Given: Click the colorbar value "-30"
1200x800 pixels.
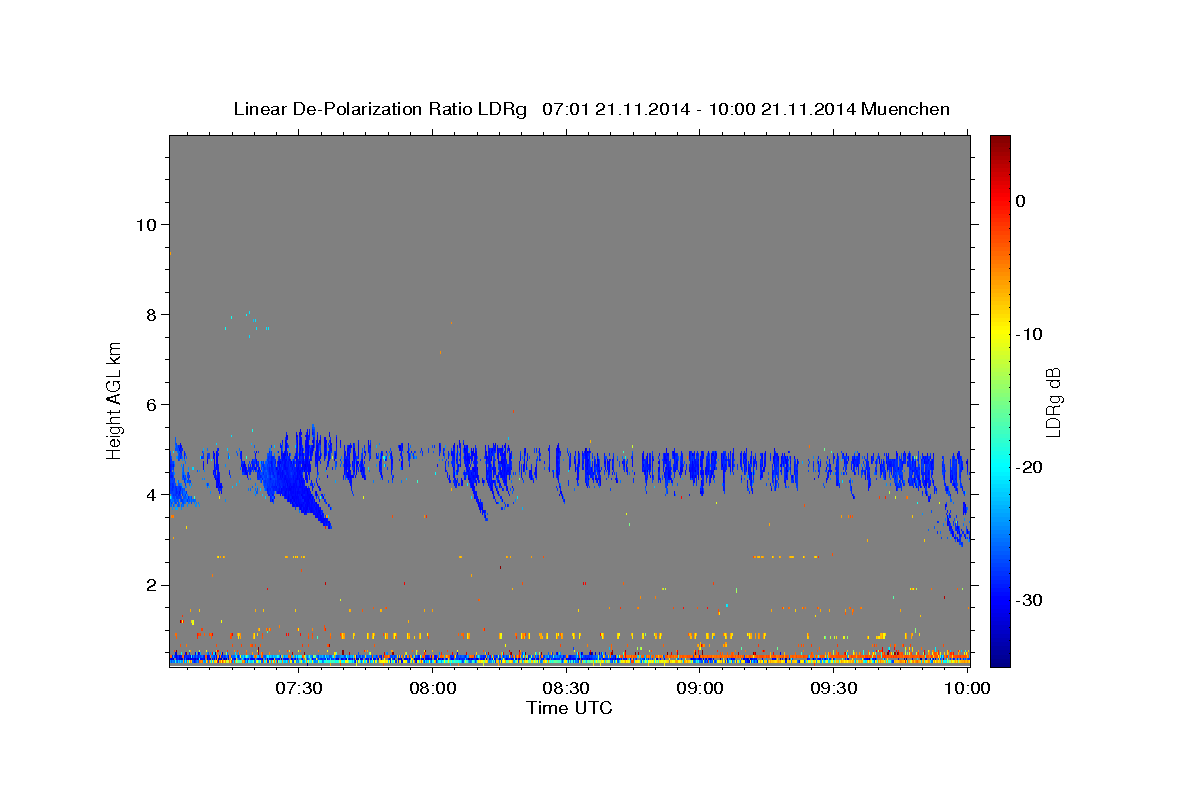Looking at the screenshot, I should tap(1030, 600).
